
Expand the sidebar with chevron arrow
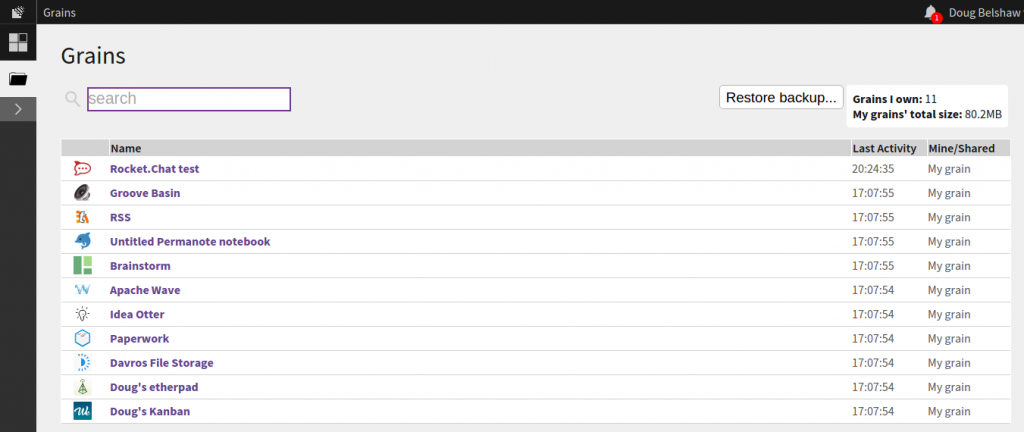tap(18, 109)
